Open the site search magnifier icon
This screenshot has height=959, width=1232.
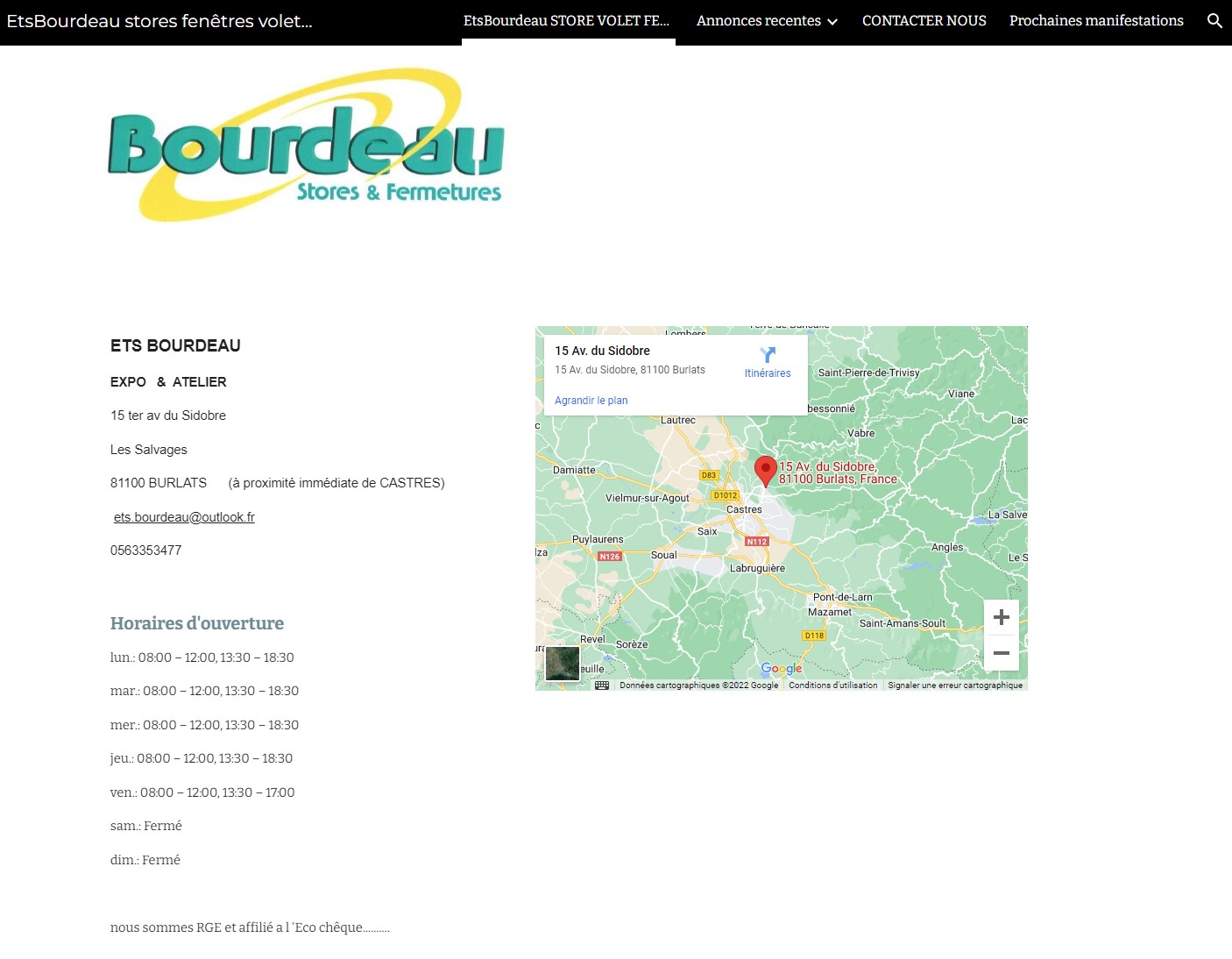point(1214,20)
